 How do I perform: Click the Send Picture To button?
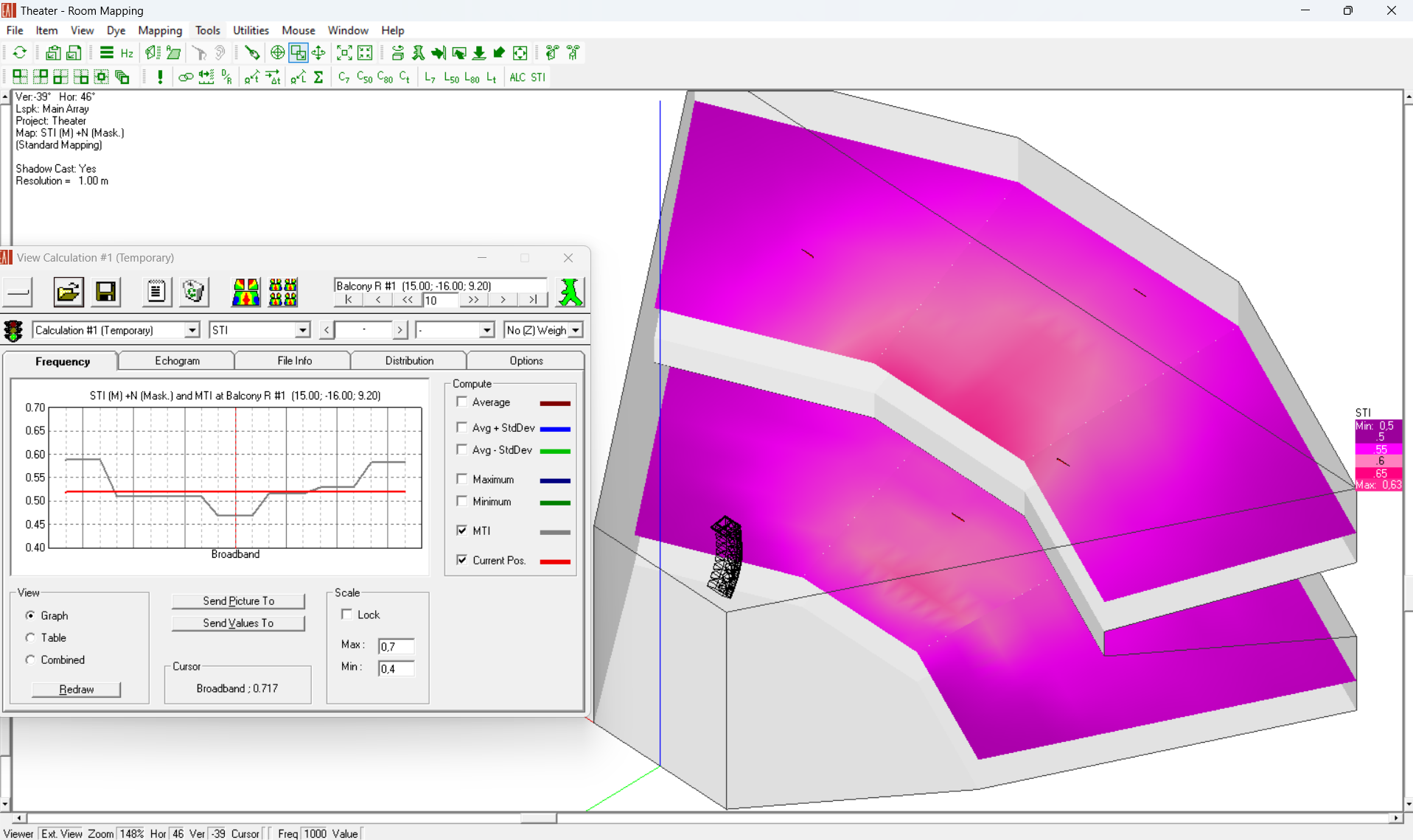(238, 601)
